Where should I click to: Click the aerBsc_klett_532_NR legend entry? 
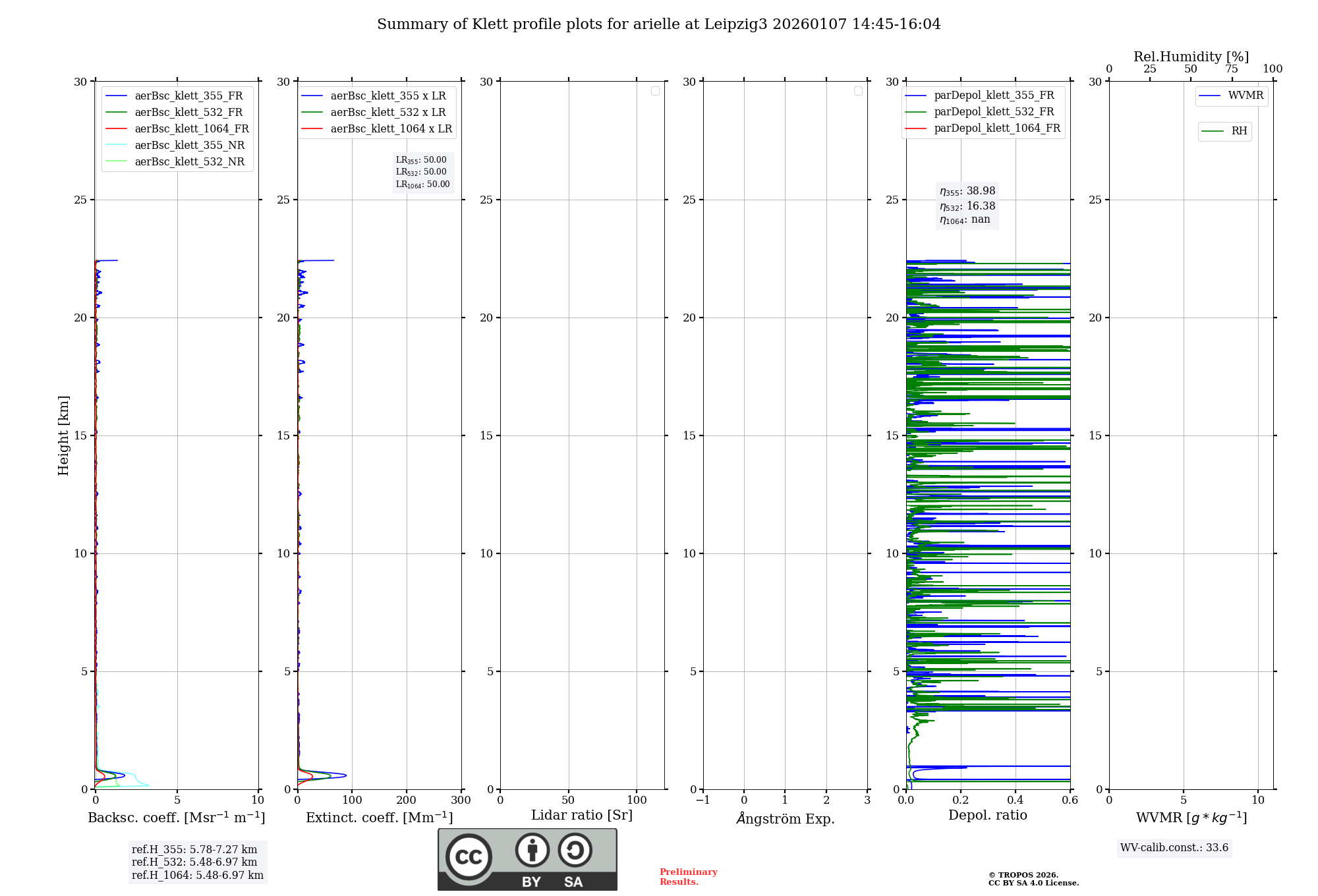point(189,161)
